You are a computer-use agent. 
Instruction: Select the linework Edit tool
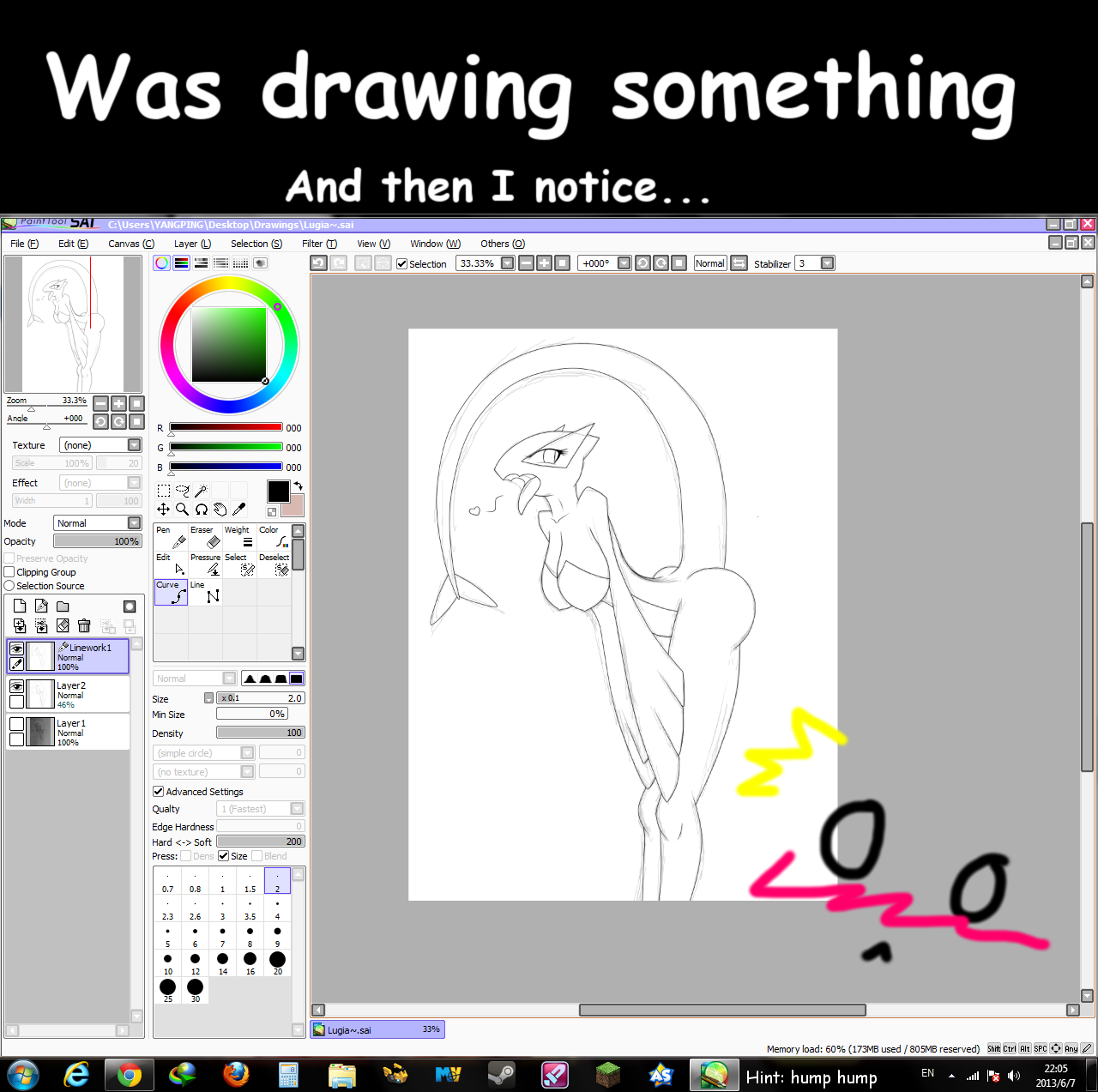tap(171, 564)
